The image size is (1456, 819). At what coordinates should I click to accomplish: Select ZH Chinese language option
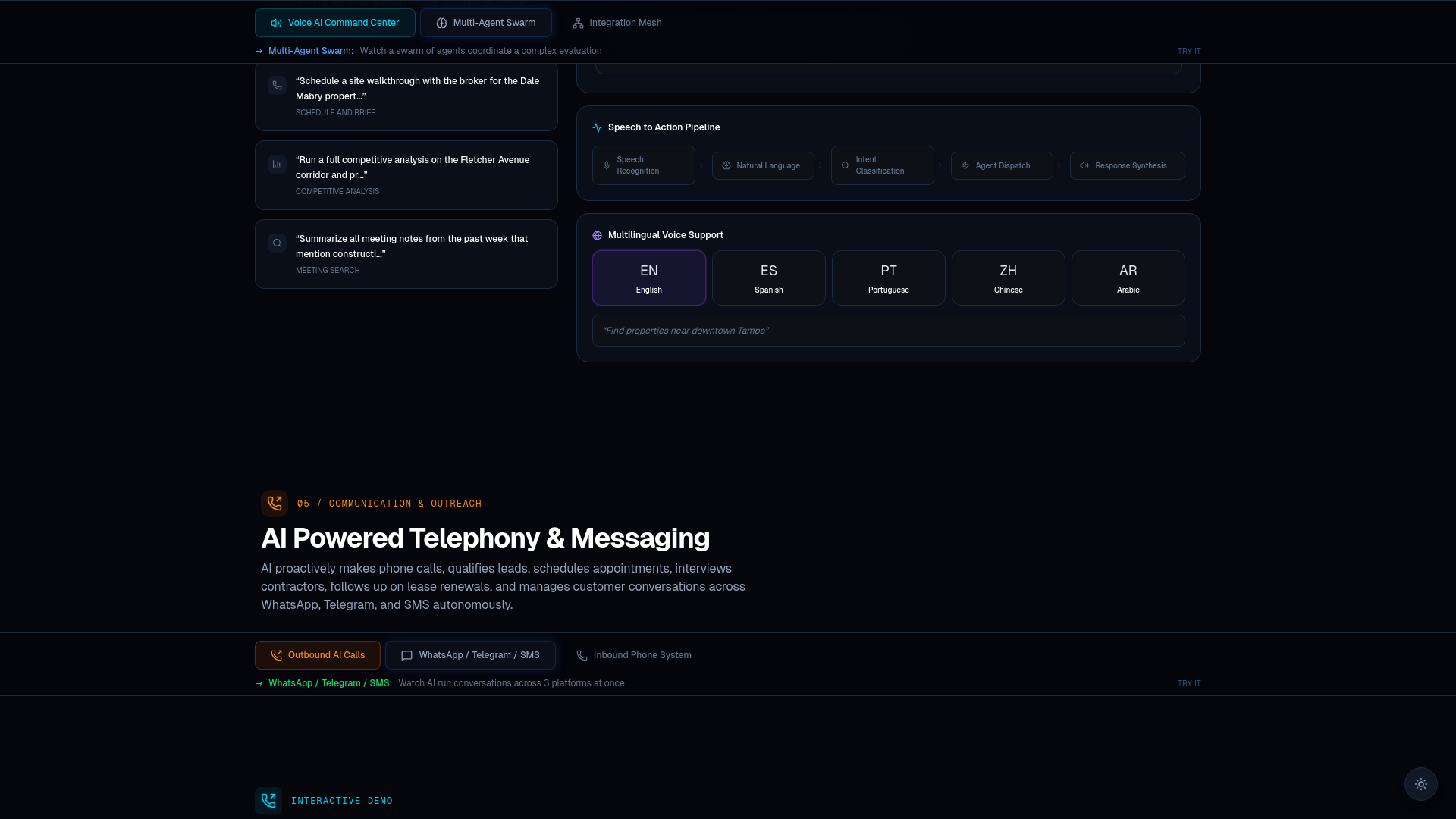point(1009,278)
